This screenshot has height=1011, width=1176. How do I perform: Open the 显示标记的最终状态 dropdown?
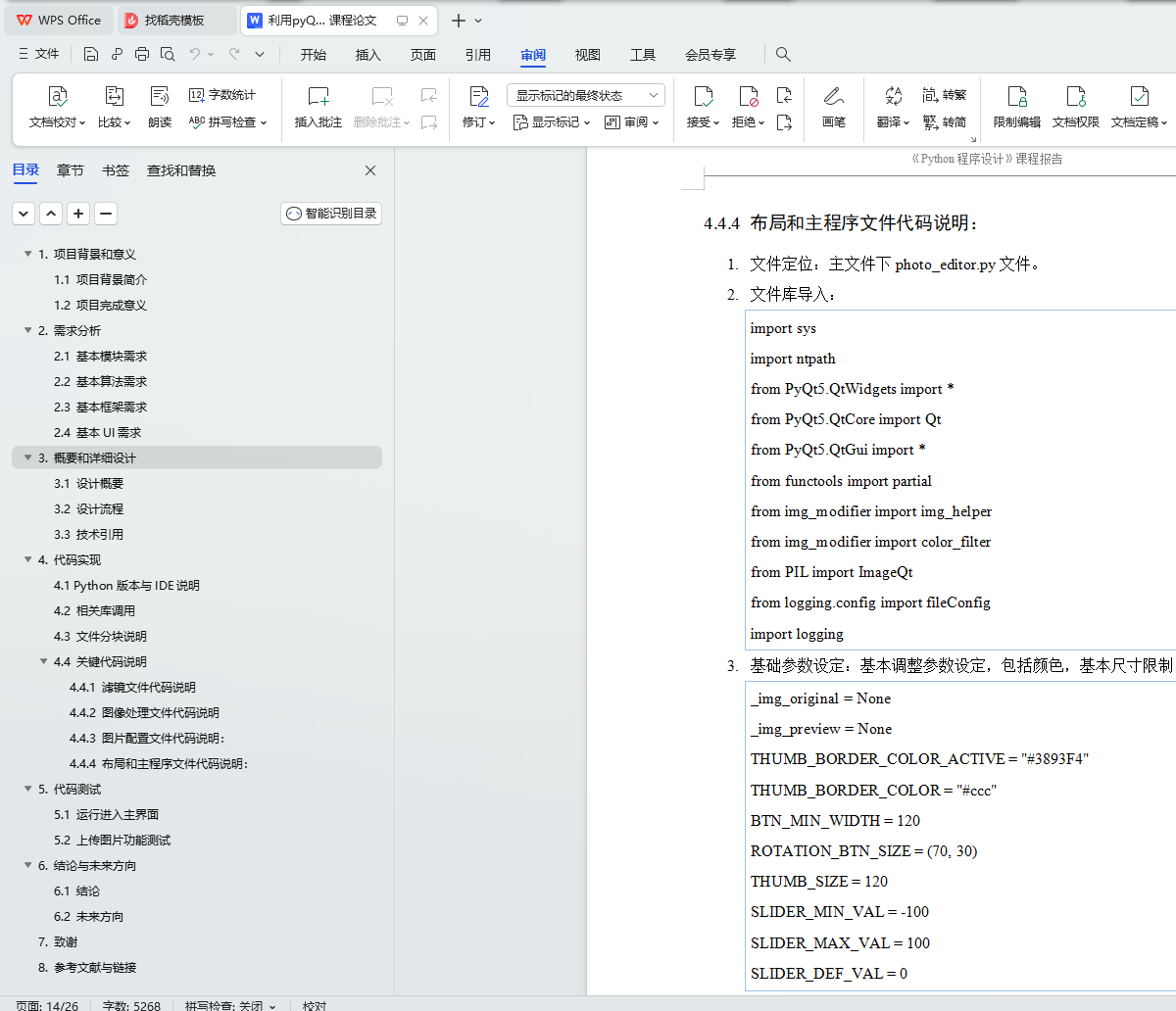586,95
